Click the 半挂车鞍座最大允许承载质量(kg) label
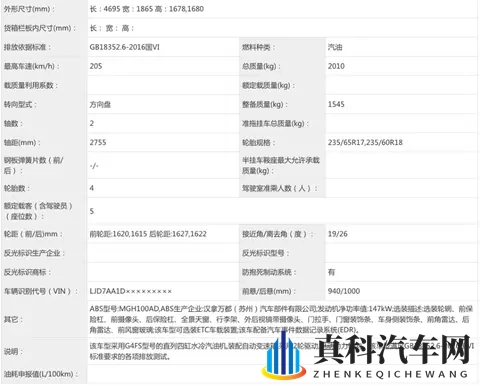This screenshot has width=480, height=385. tap(281, 165)
